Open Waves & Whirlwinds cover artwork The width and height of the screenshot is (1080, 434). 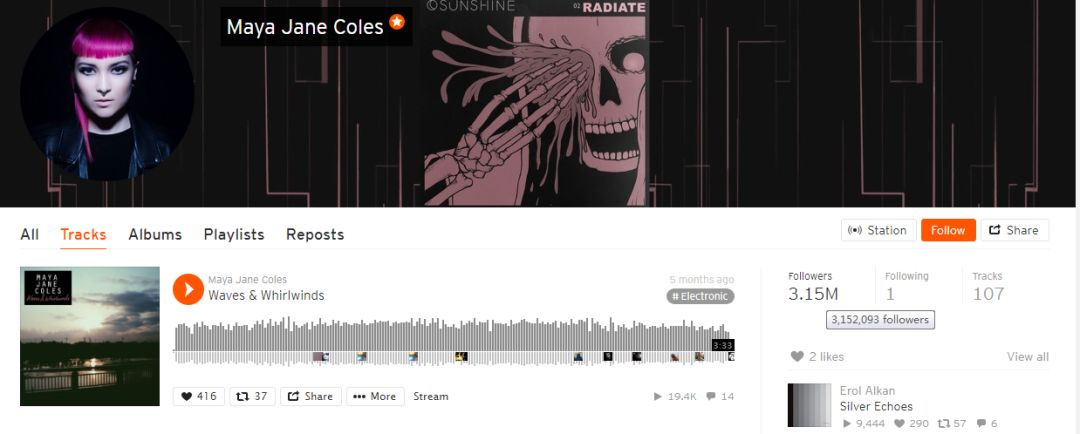(x=90, y=336)
